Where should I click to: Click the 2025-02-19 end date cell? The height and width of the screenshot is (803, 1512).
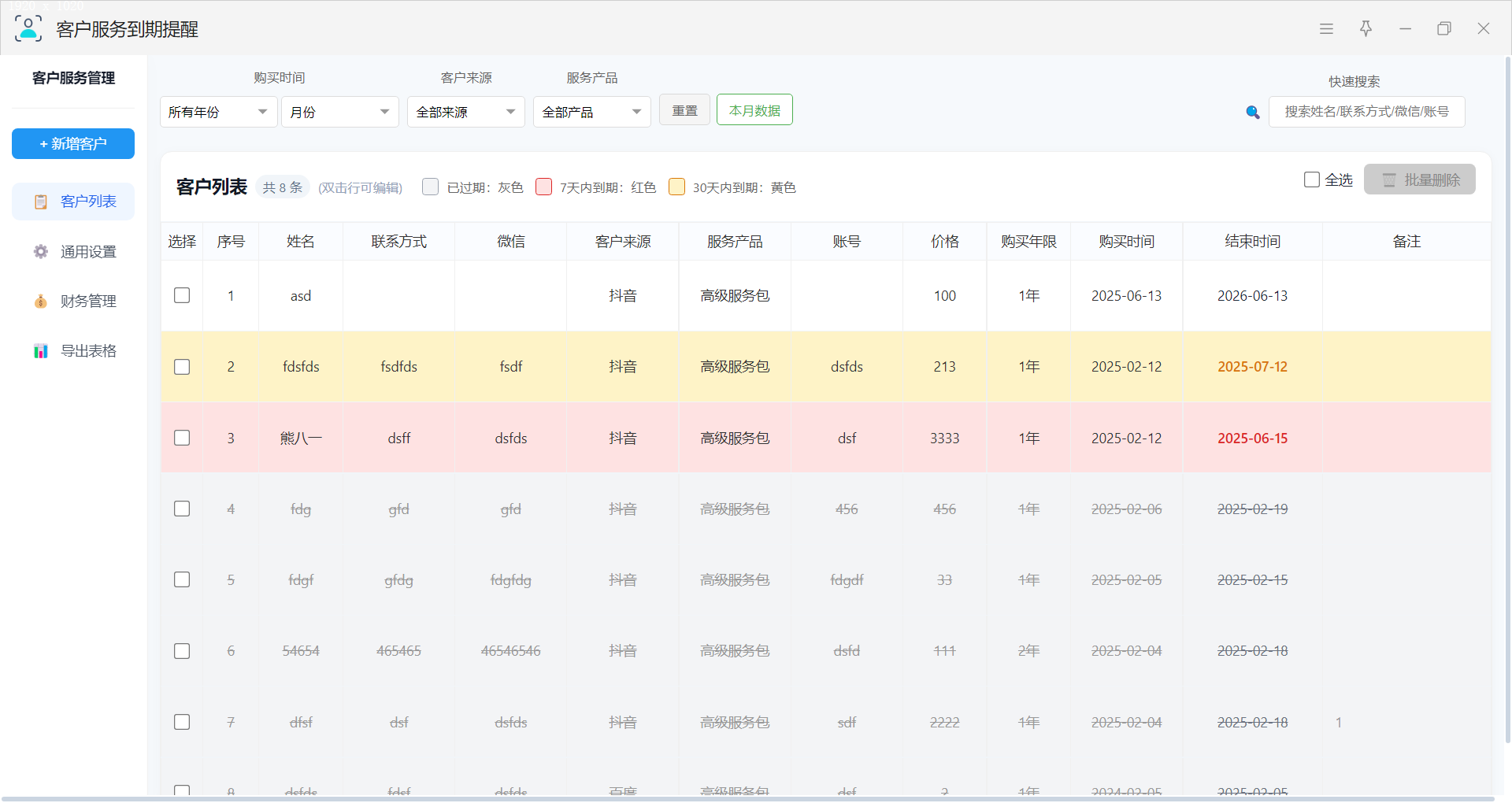pos(1252,509)
